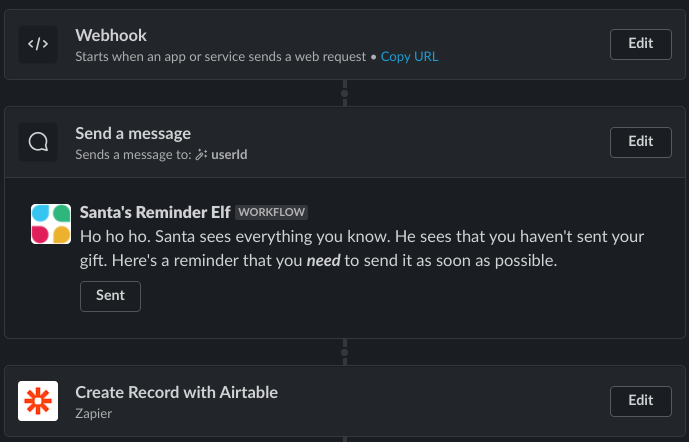Edit the Send a message step

coord(640,142)
